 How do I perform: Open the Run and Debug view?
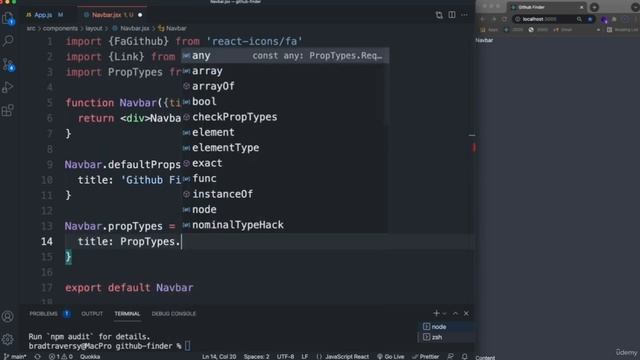click(x=8, y=87)
